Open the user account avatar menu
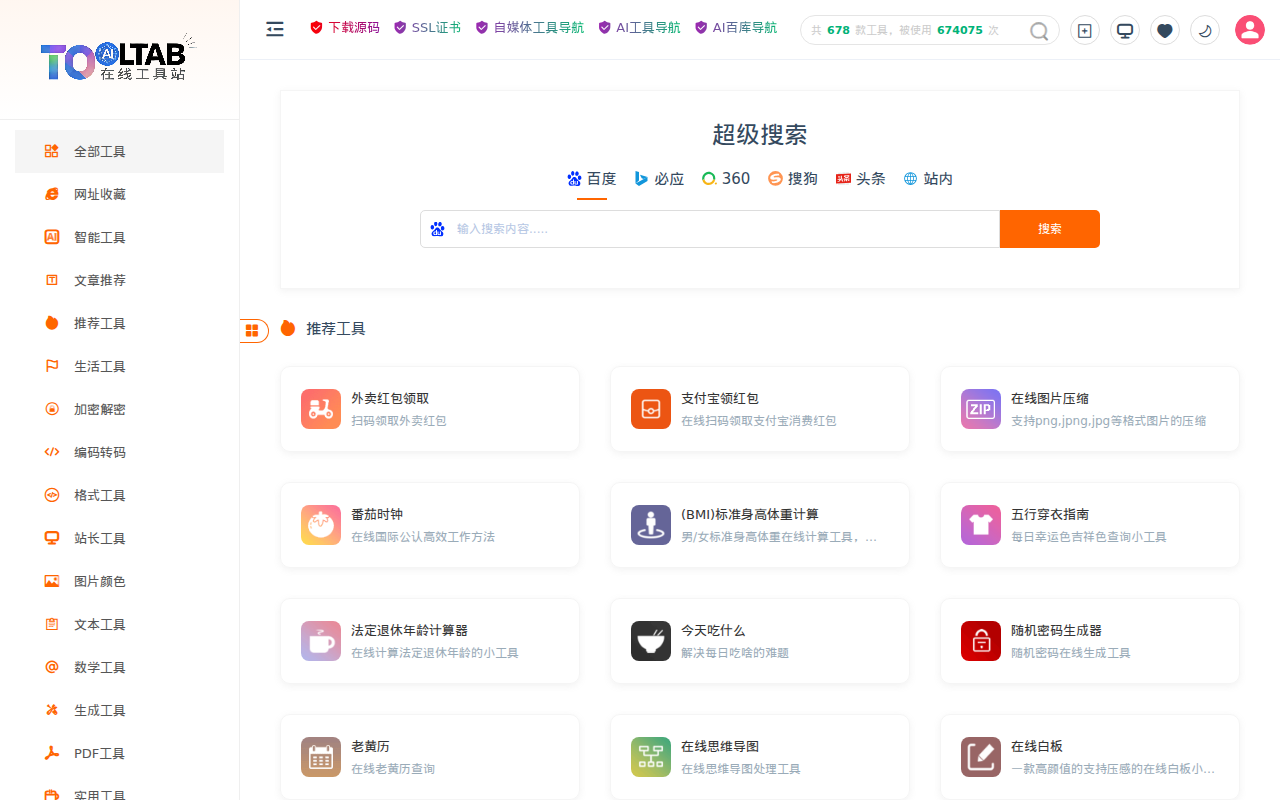Viewport: 1280px width, 800px height. pyautogui.click(x=1249, y=30)
